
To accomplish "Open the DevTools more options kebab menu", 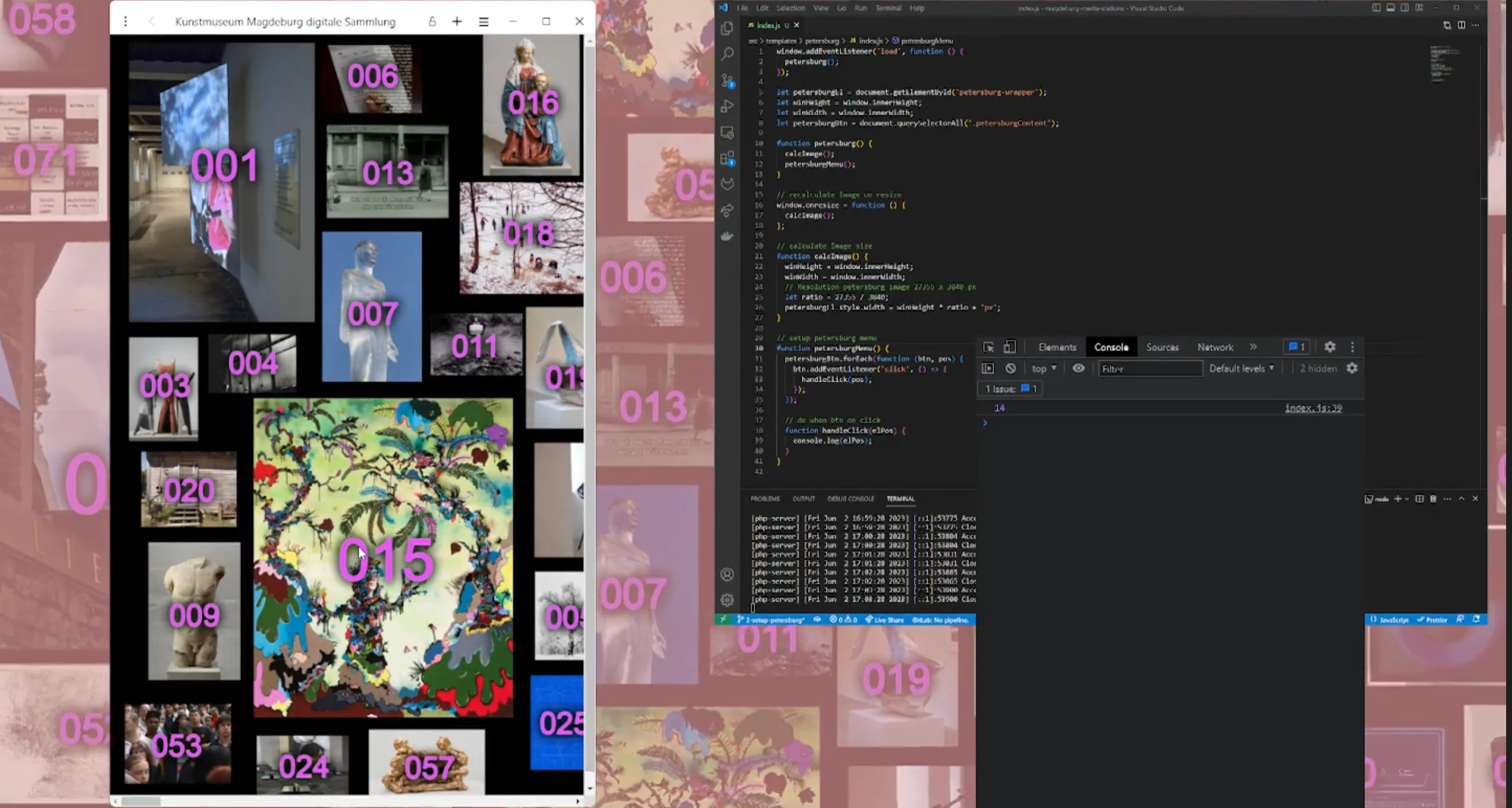I will (x=1353, y=347).
